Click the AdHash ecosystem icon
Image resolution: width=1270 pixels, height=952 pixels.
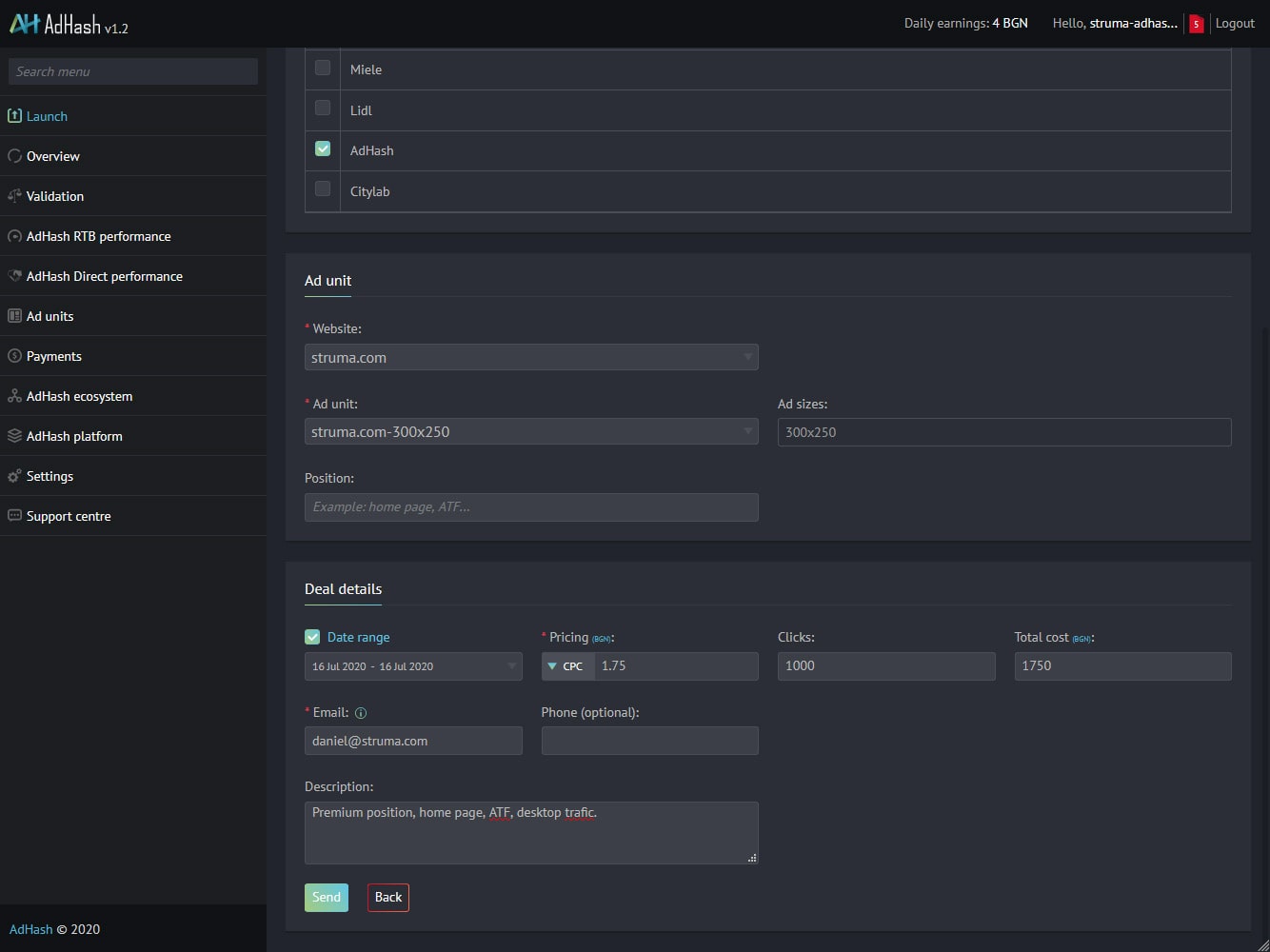pyautogui.click(x=14, y=396)
